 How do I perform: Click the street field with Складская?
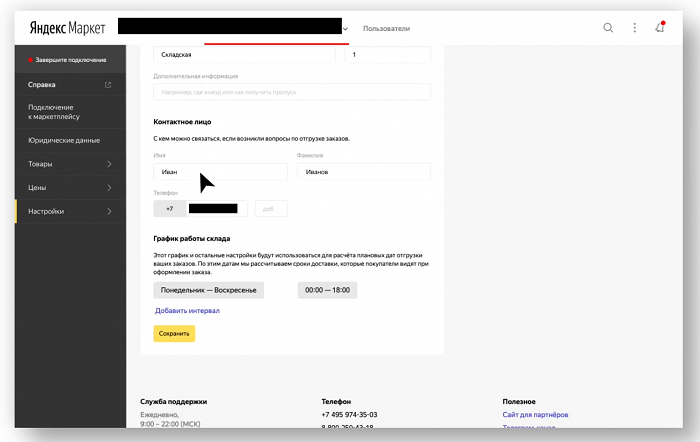point(244,54)
